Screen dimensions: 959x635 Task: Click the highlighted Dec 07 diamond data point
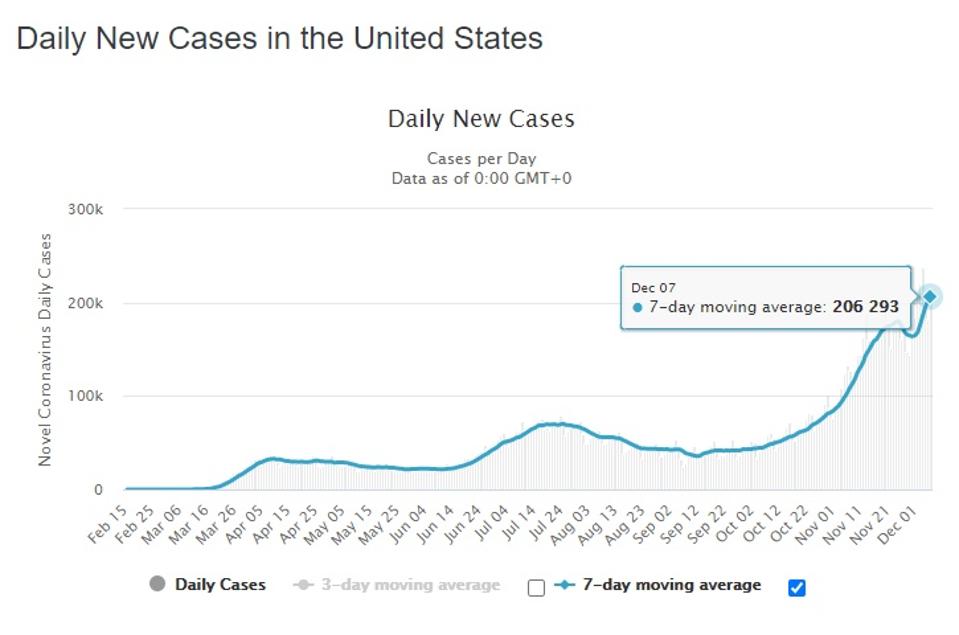coord(929,296)
